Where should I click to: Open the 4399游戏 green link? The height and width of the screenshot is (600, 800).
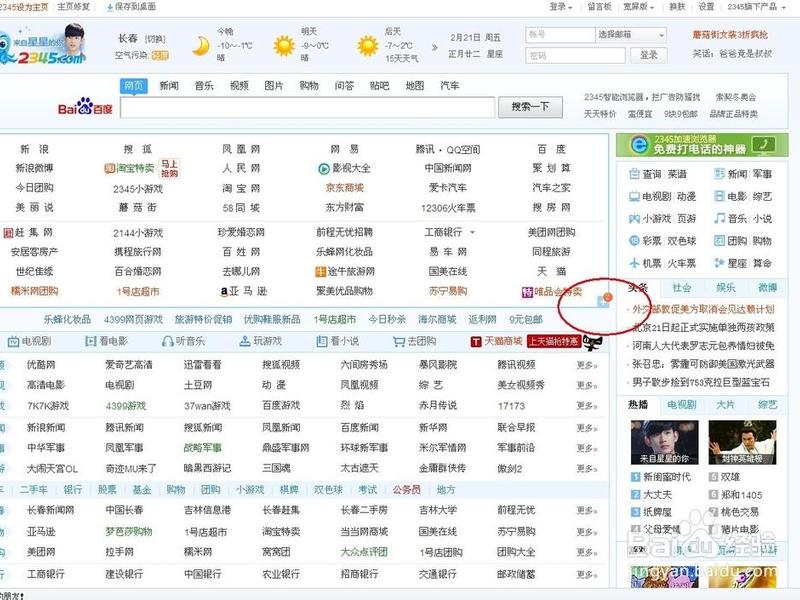point(126,406)
